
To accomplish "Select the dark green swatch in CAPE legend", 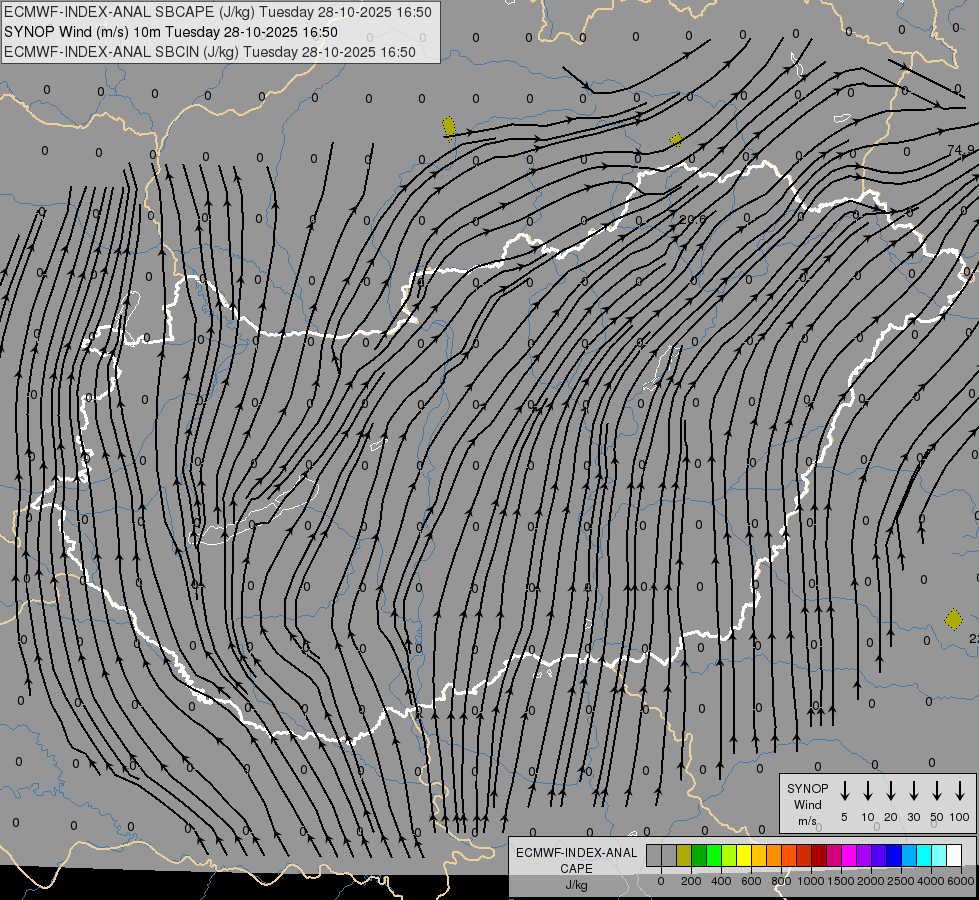I will 699,855.
